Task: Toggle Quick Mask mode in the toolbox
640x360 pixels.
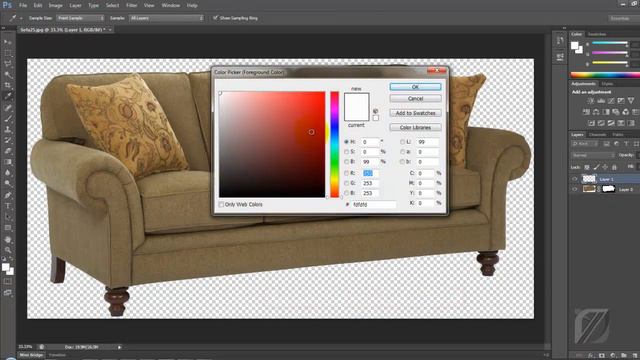Action: pos(8,281)
